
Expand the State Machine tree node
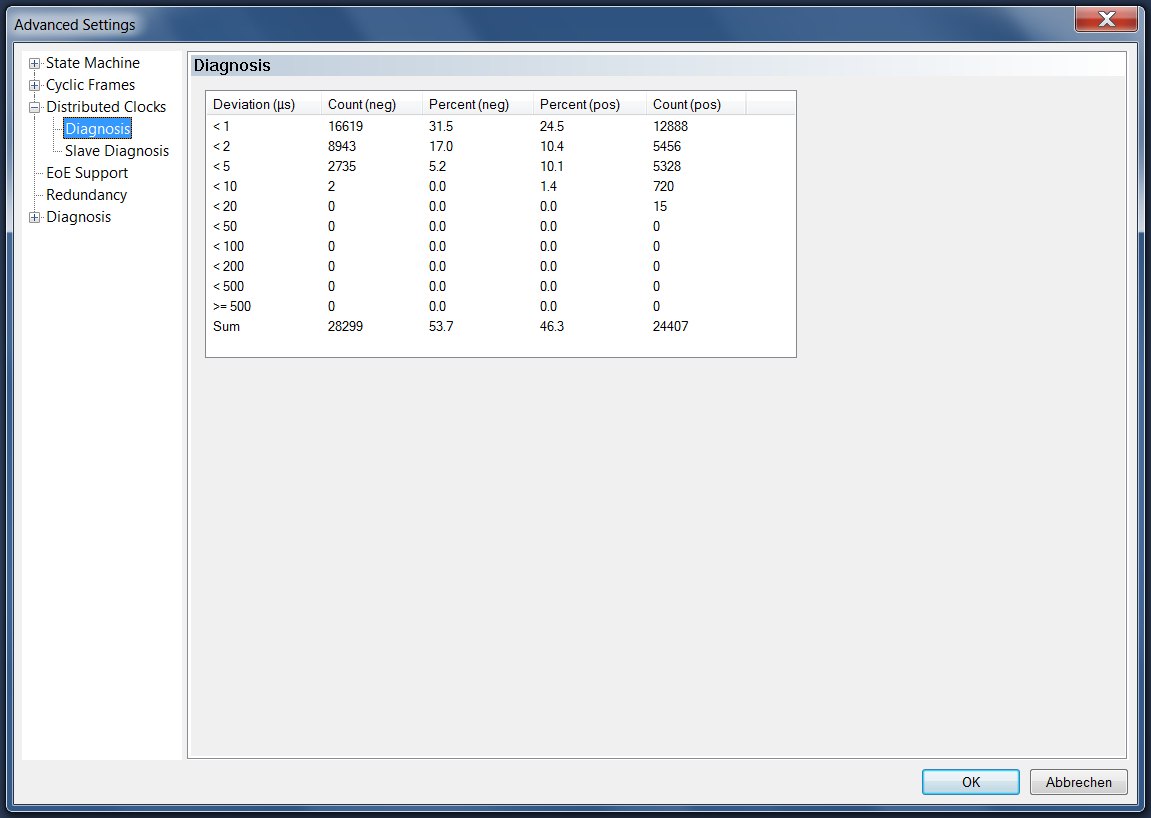(35, 64)
